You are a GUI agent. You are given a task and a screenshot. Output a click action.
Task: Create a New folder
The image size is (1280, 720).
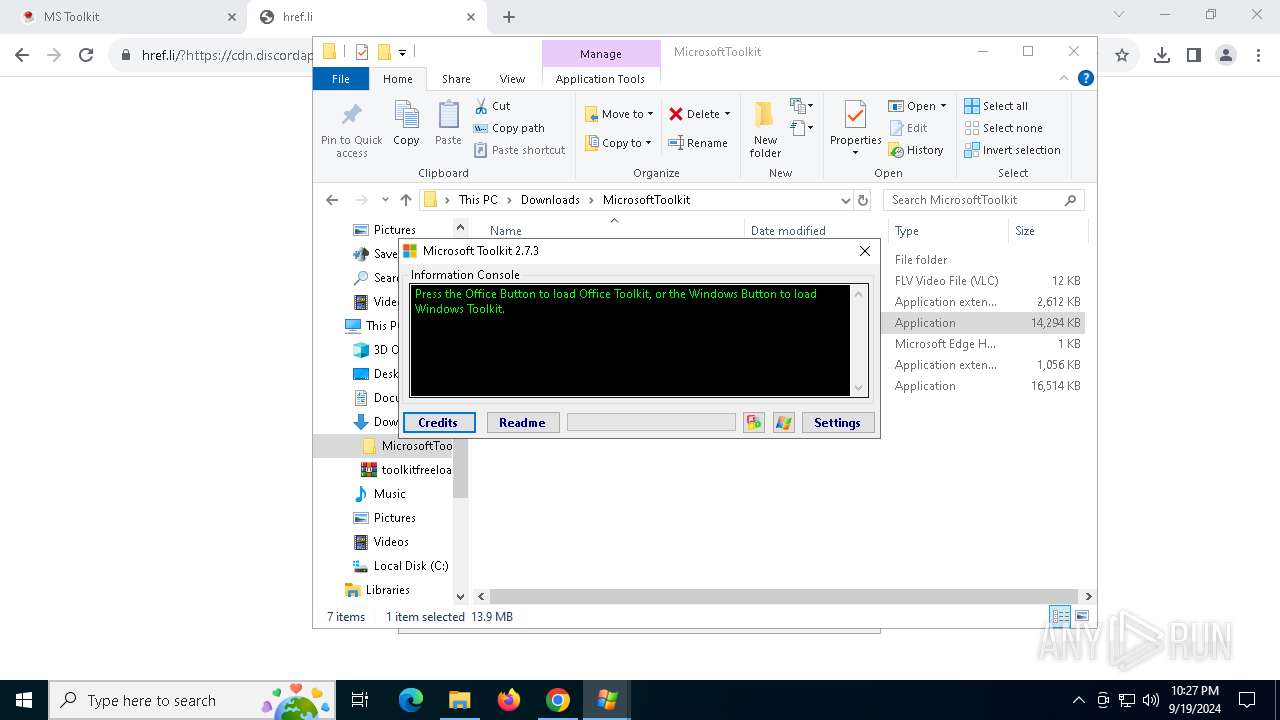coord(765,130)
